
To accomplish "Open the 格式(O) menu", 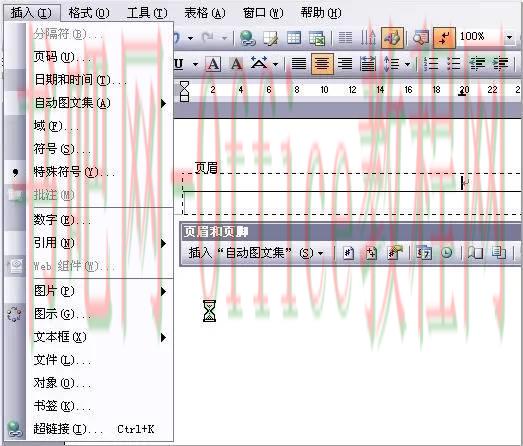I will 88,13.
